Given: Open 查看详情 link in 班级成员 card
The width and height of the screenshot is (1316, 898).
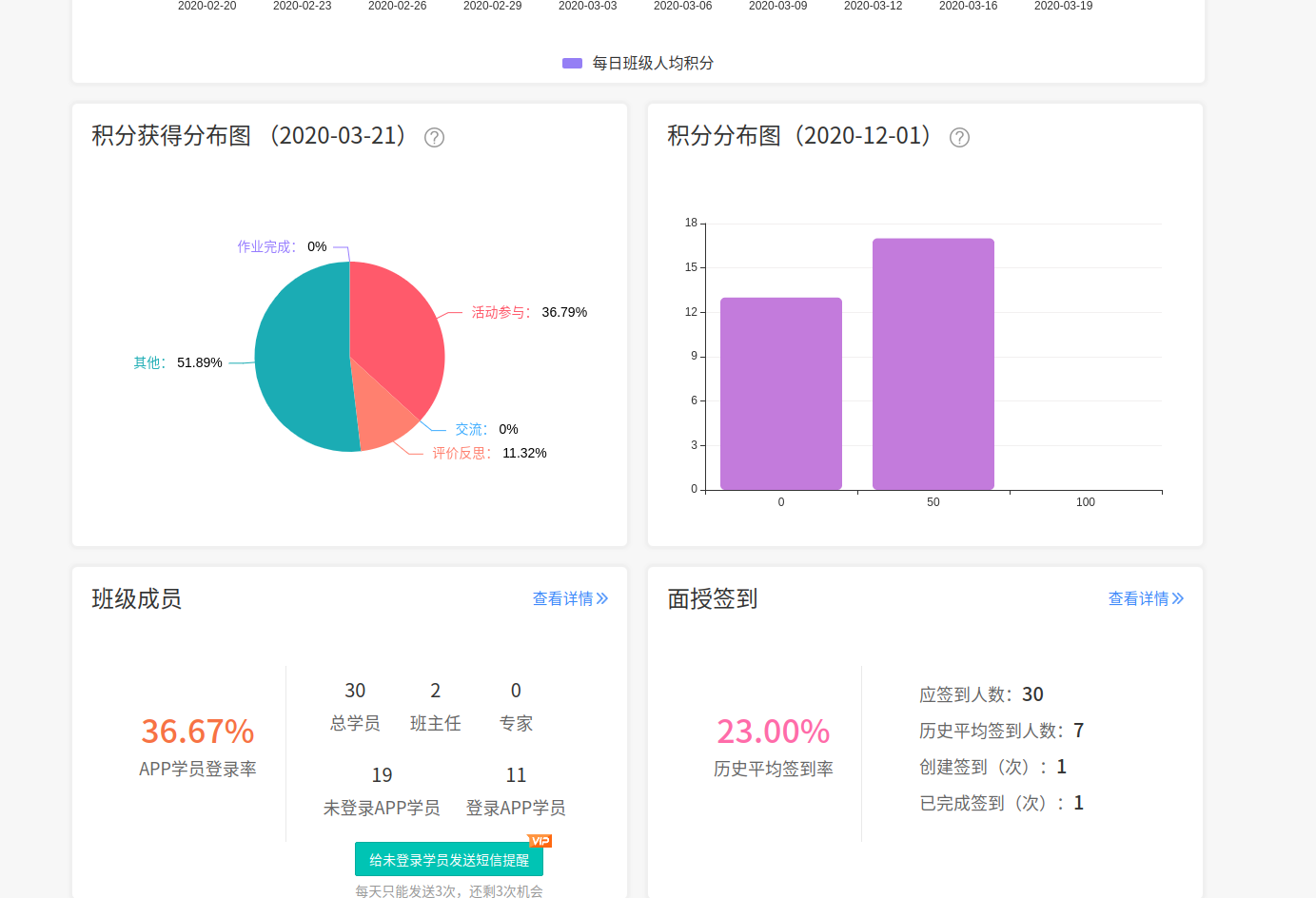Looking at the screenshot, I should (x=570, y=598).
